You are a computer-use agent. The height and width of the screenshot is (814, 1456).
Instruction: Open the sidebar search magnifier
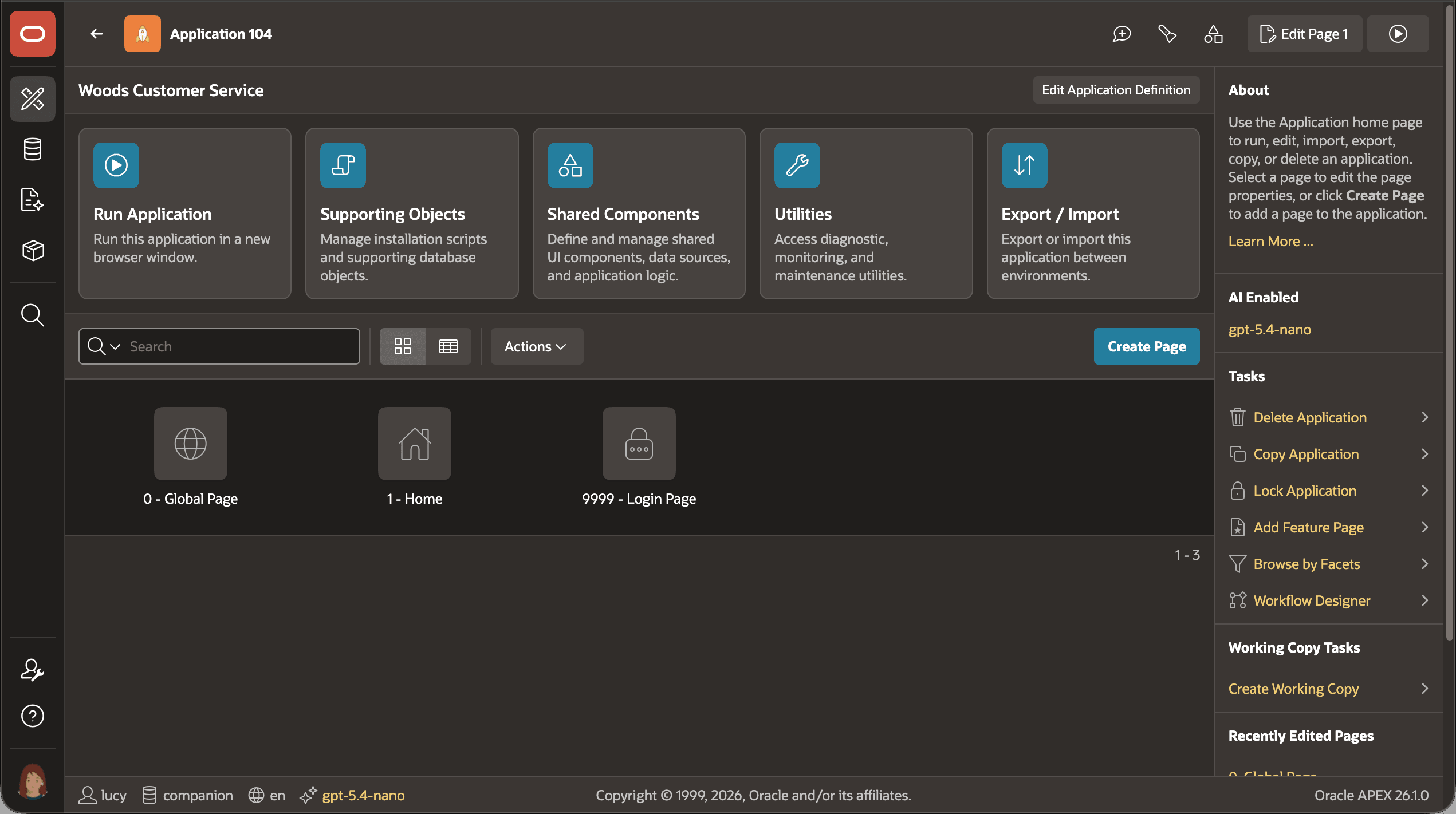click(33, 315)
